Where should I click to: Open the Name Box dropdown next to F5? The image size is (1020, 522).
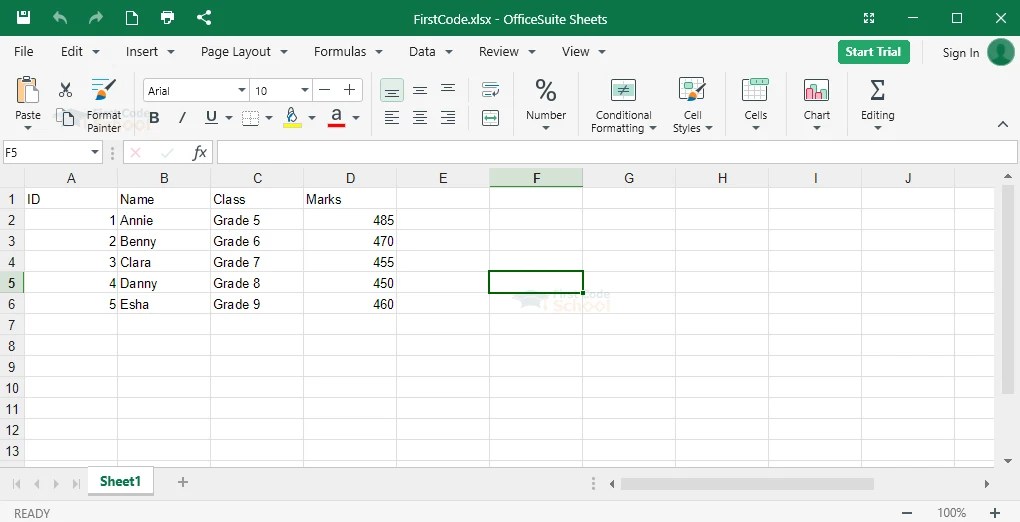click(x=94, y=152)
